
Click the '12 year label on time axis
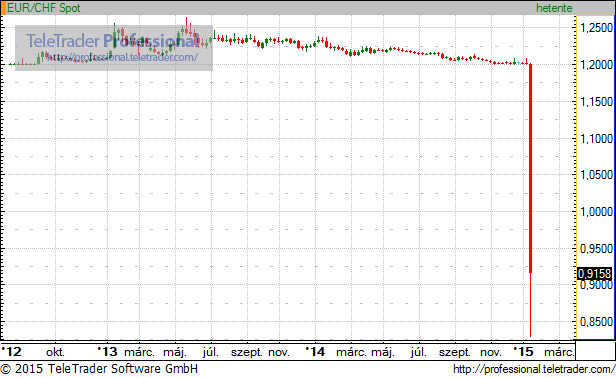(11, 352)
